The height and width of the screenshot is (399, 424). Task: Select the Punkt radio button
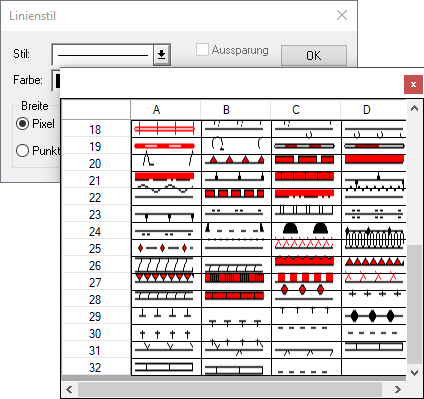(22, 151)
